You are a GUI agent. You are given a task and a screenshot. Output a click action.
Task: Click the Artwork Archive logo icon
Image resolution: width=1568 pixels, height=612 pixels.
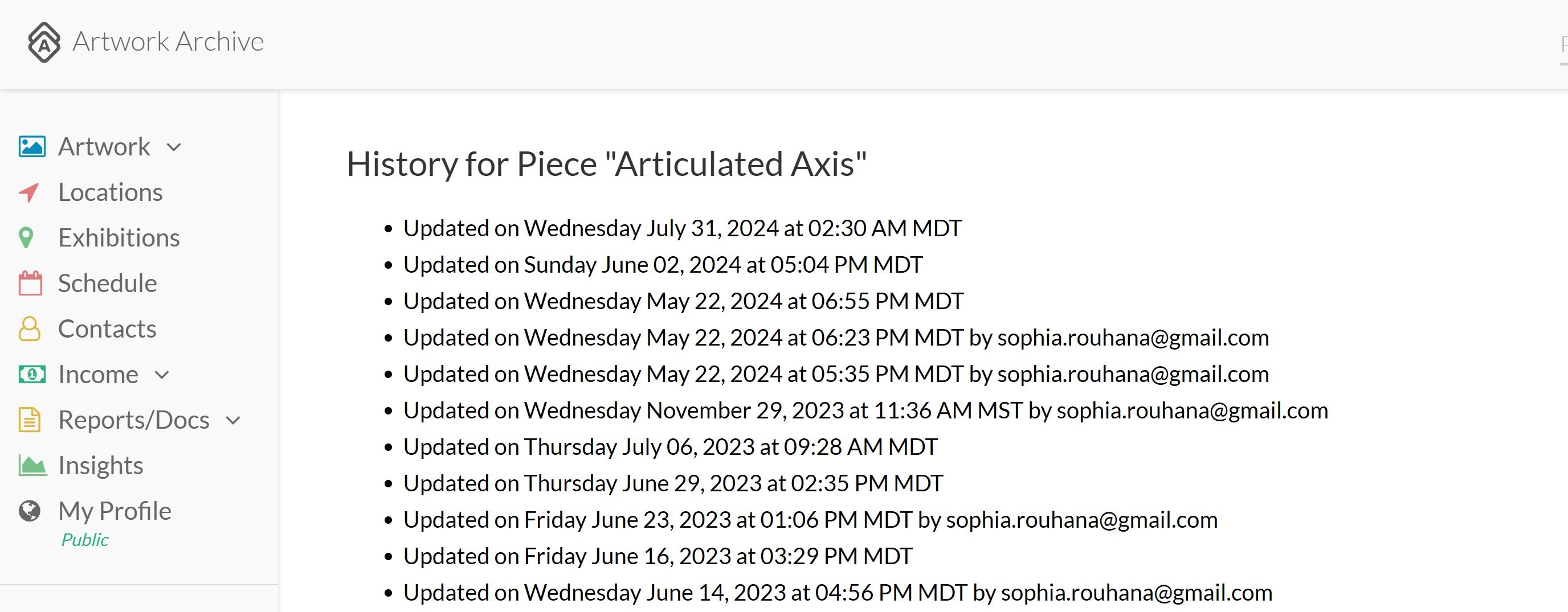[x=44, y=42]
